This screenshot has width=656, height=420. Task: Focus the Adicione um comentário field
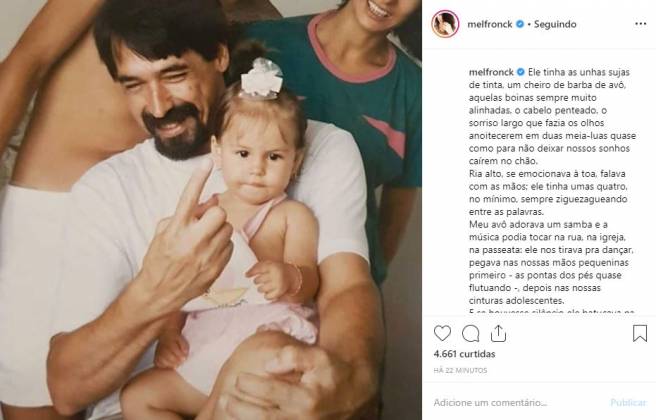tap(517, 403)
